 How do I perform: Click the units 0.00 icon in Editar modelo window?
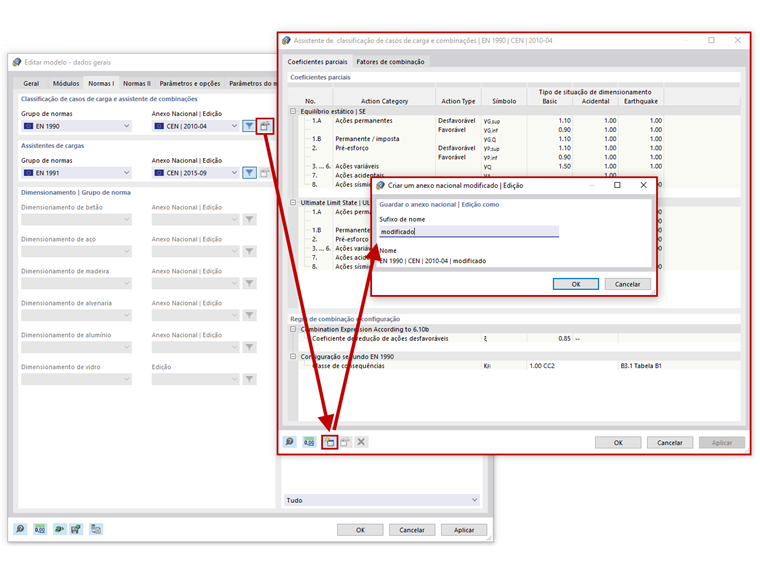[40, 529]
